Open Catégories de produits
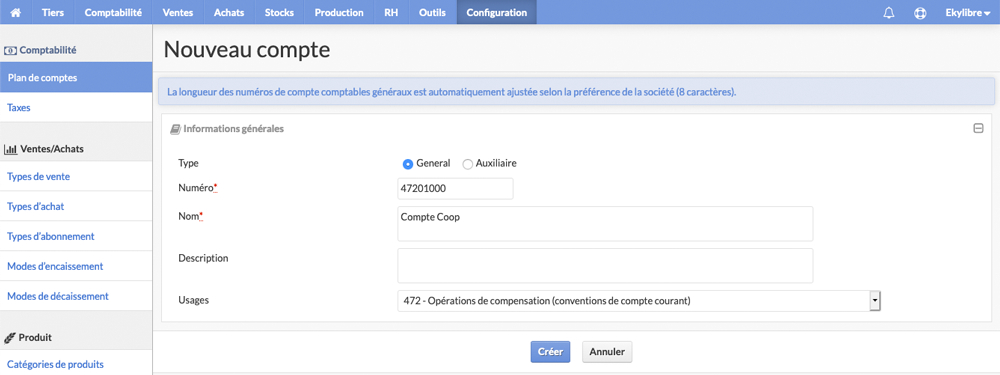Screen dimensions: 1000x375 coord(76,365)
